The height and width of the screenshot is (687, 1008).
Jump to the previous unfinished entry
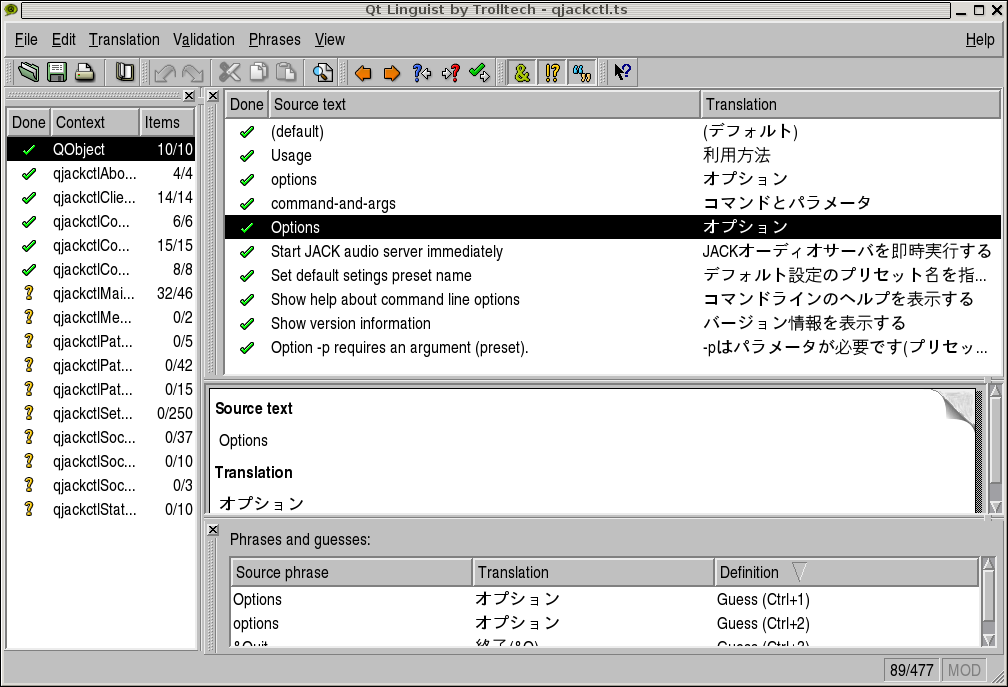tap(422, 72)
